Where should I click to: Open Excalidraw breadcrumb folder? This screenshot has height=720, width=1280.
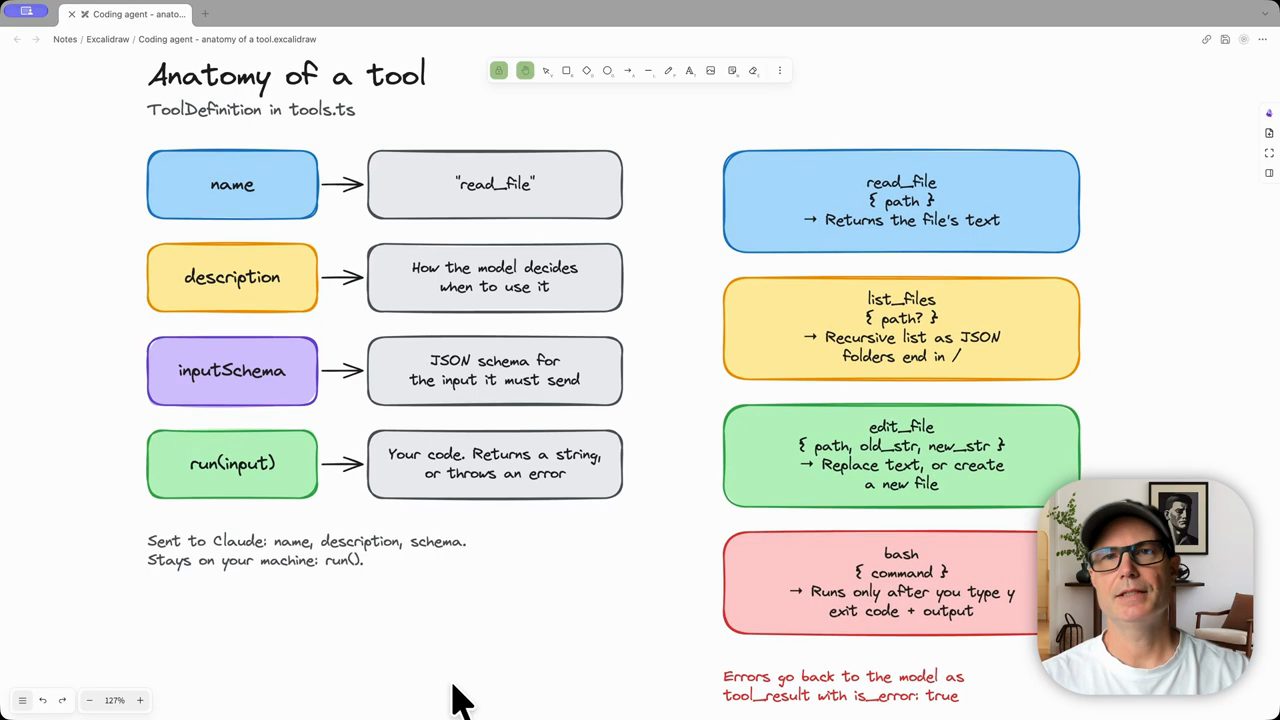pos(107,39)
